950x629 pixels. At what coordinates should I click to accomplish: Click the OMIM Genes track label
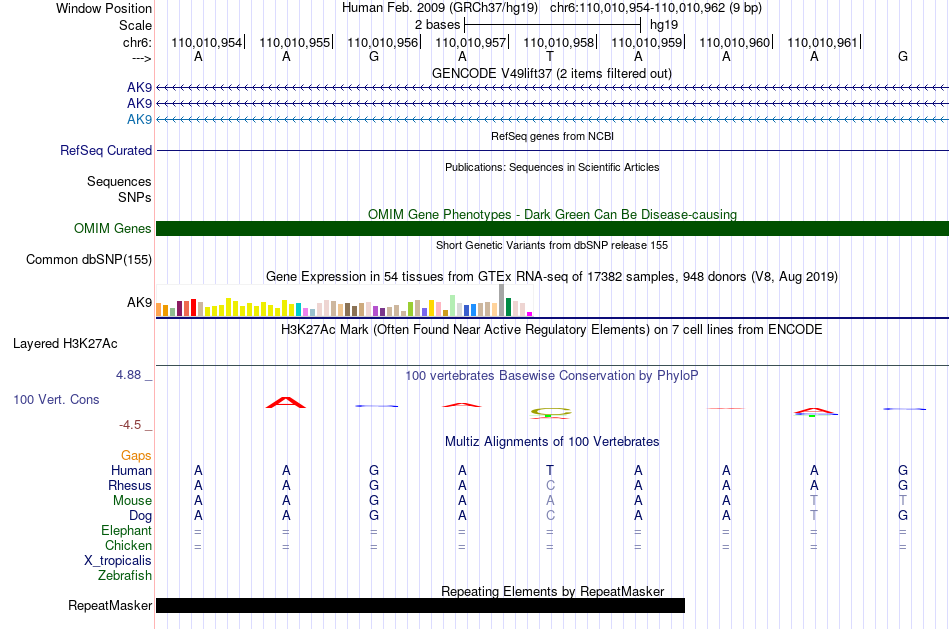point(113,228)
